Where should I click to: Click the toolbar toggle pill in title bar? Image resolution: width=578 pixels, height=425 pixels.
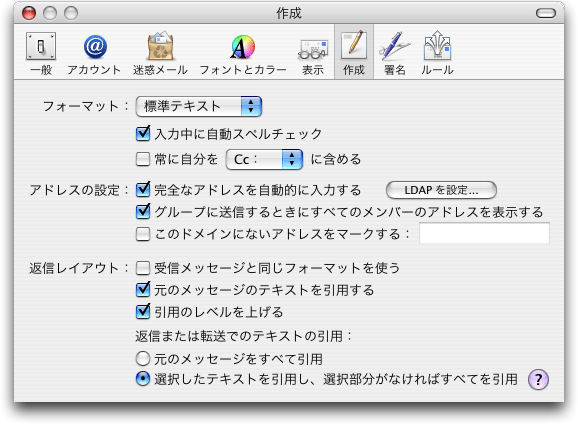(x=546, y=13)
